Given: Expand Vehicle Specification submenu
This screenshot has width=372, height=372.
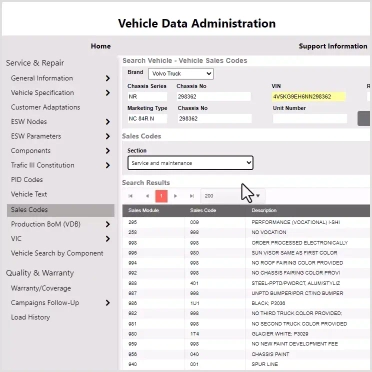Looking at the screenshot, I should point(108,93).
